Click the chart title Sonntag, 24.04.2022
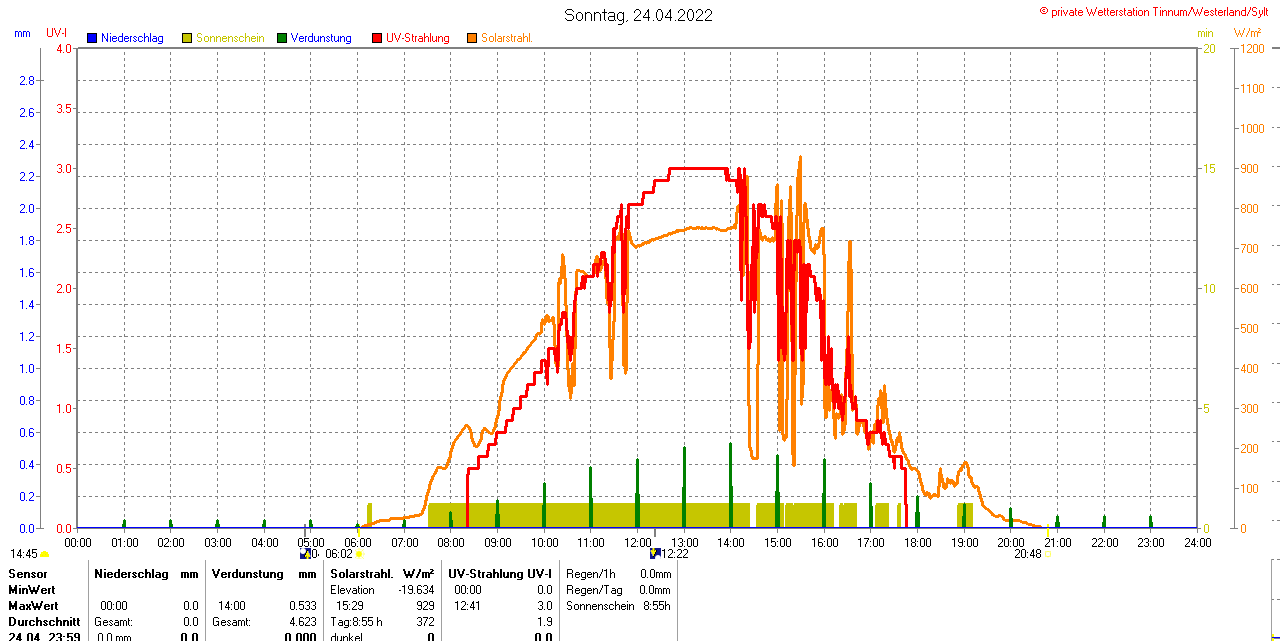 coord(639,15)
